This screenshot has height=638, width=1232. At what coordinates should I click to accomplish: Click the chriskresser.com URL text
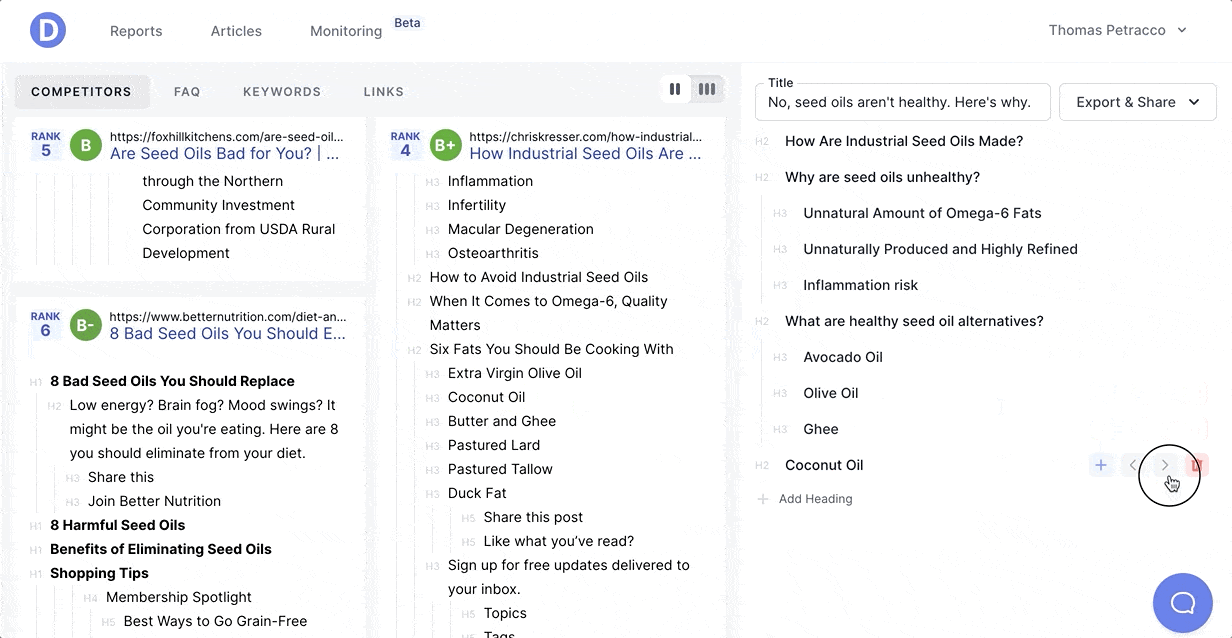(x=586, y=136)
